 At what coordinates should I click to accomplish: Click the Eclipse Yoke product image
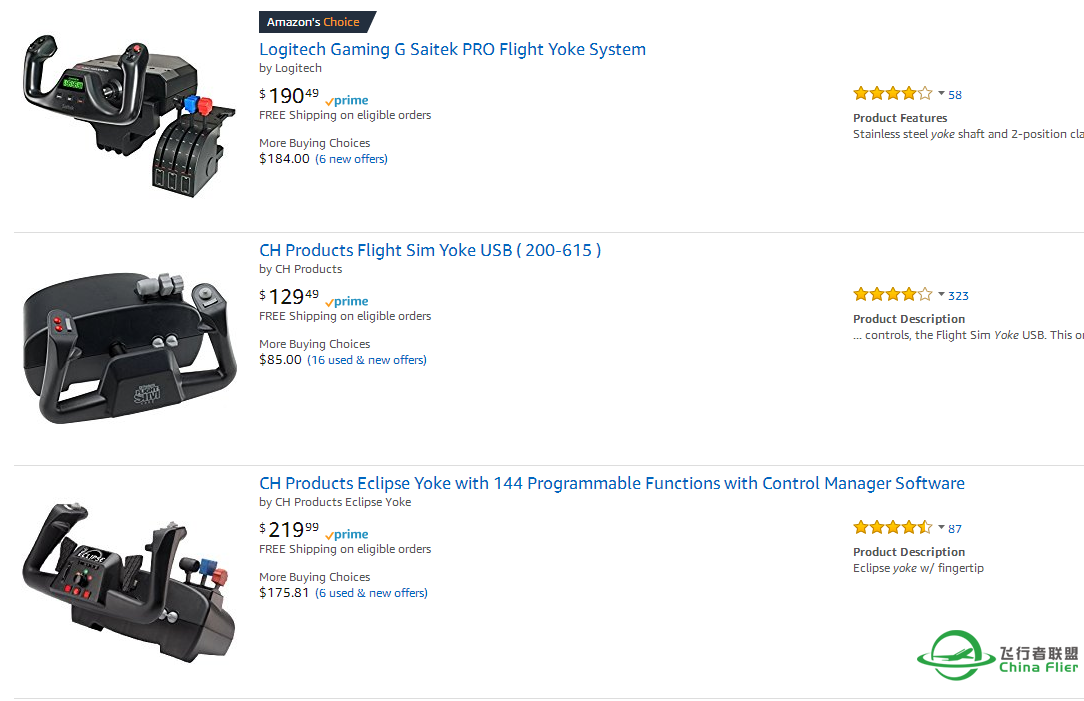(129, 581)
